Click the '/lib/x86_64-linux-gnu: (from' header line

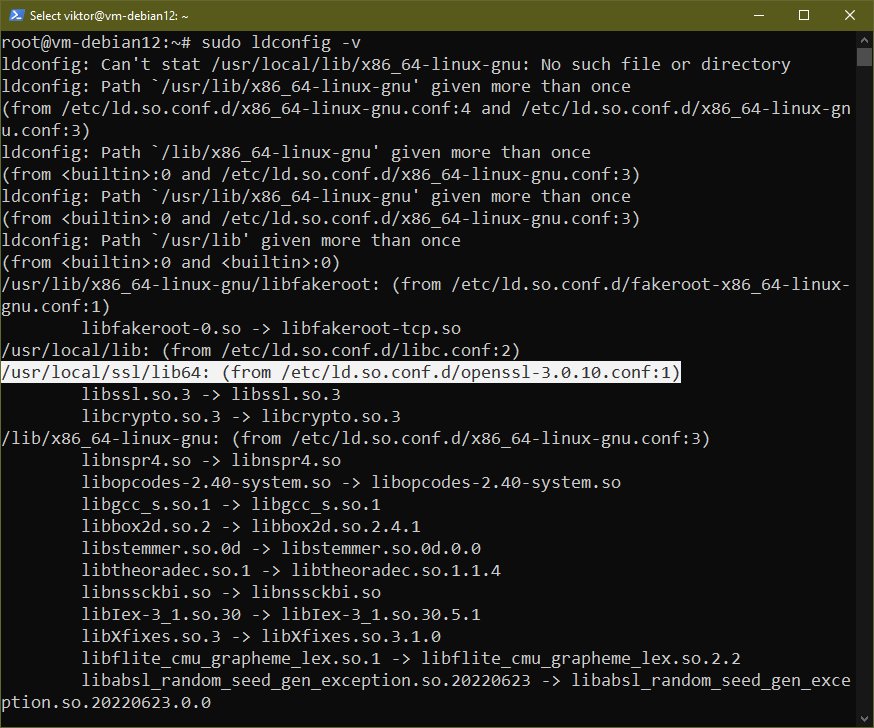coord(356,439)
